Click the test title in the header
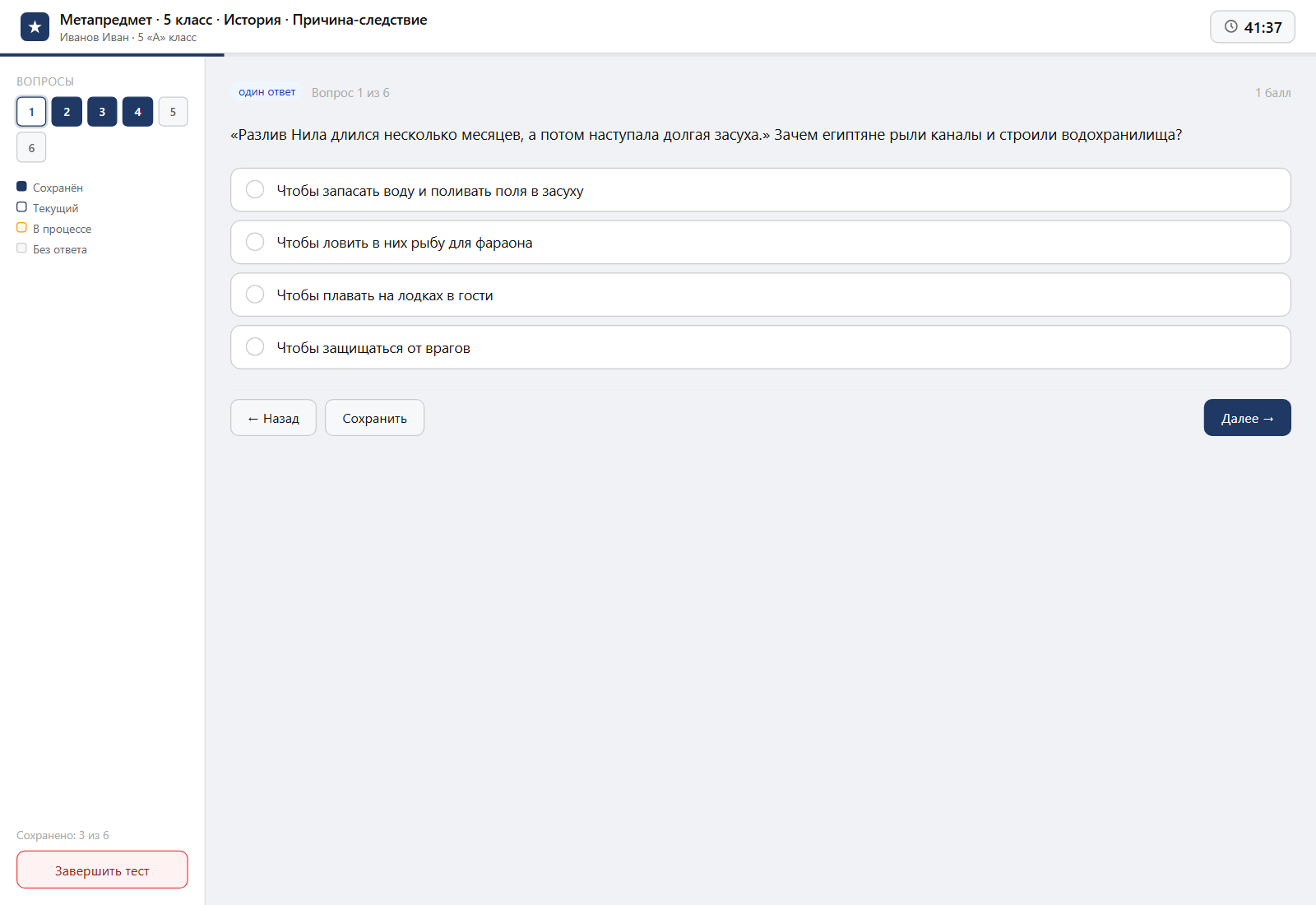1316x905 pixels. point(243,20)
